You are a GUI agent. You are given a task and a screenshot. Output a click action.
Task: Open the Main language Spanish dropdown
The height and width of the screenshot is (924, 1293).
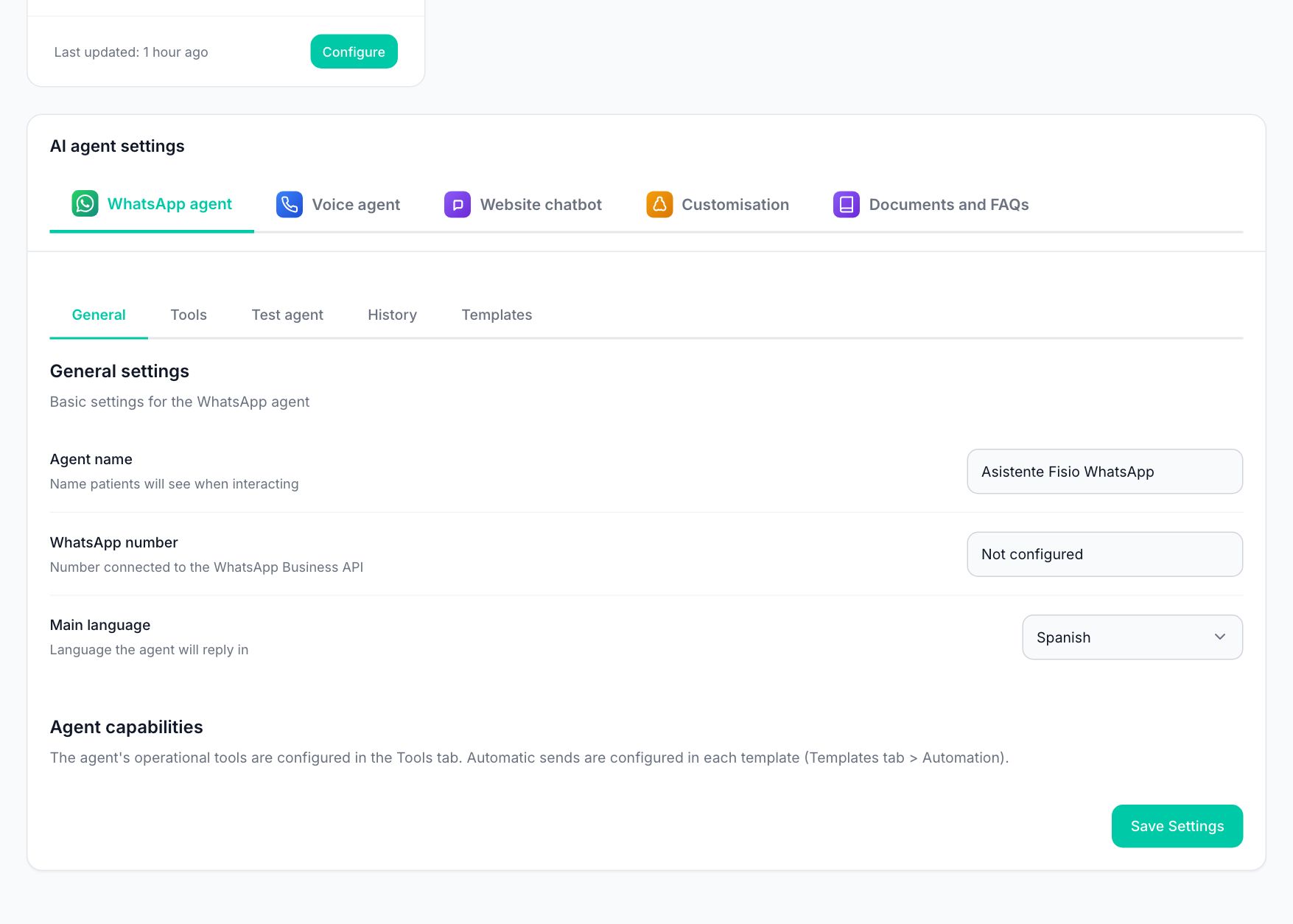tap(1132, 637)
